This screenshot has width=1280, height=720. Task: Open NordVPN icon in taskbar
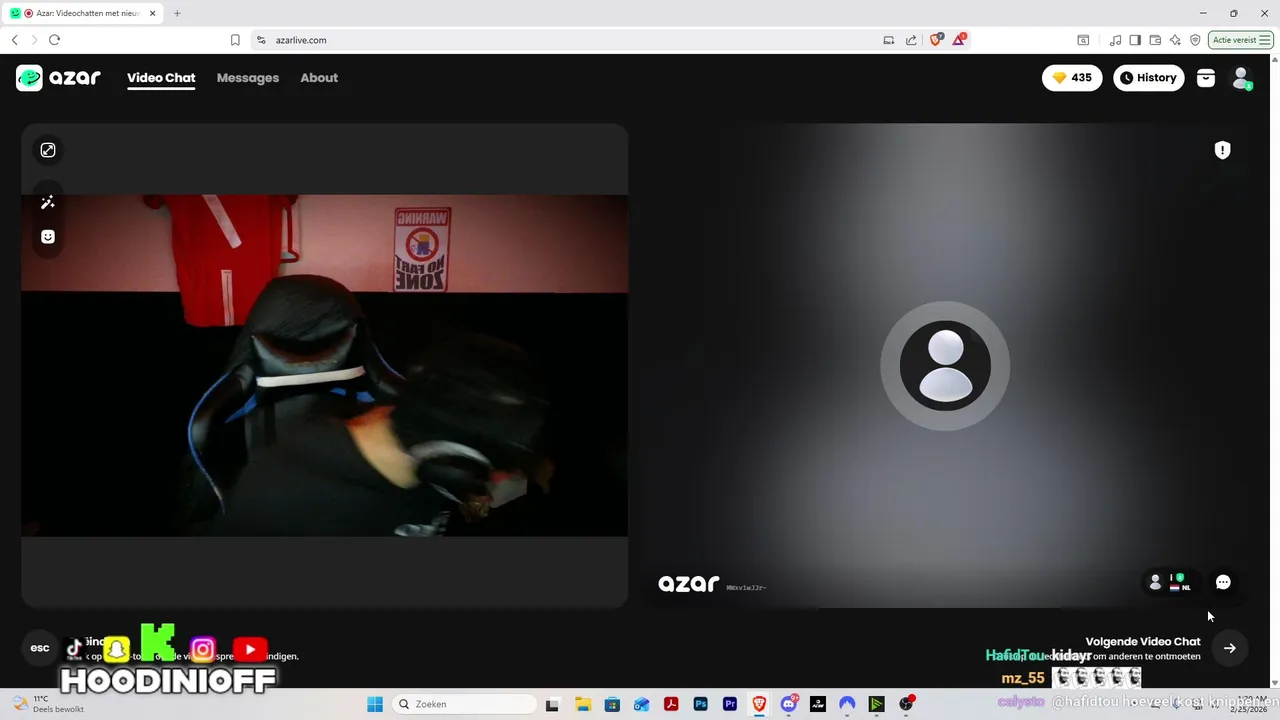847,704
